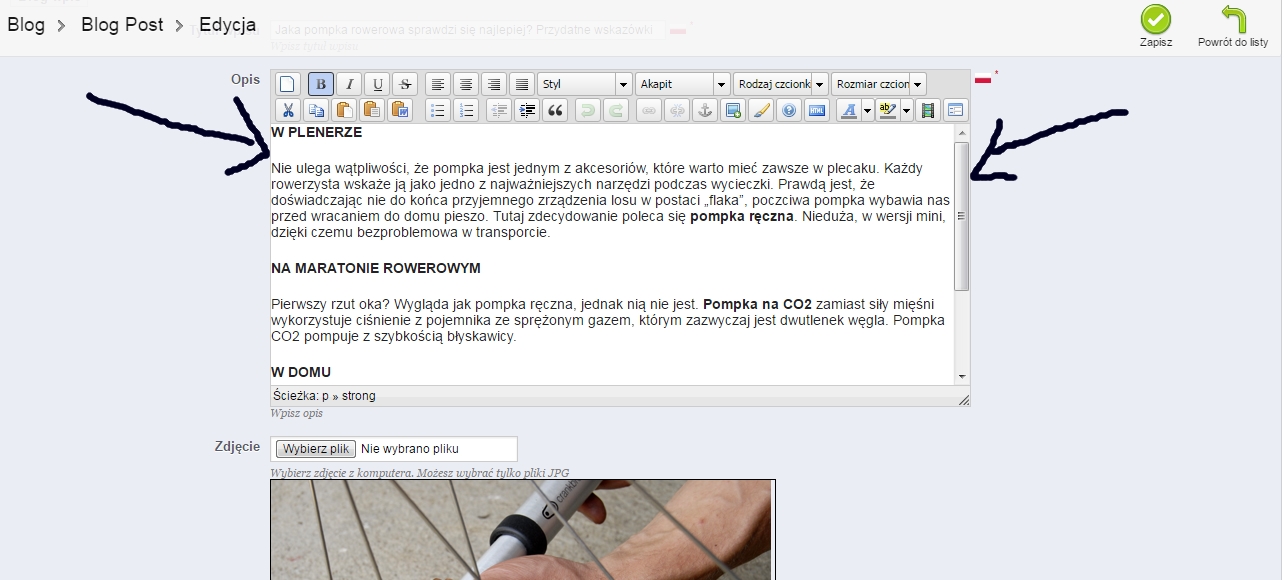Insert an anchor
Image resolution: width=1284 pixels, height=580 pixels.
click(705, 110)
